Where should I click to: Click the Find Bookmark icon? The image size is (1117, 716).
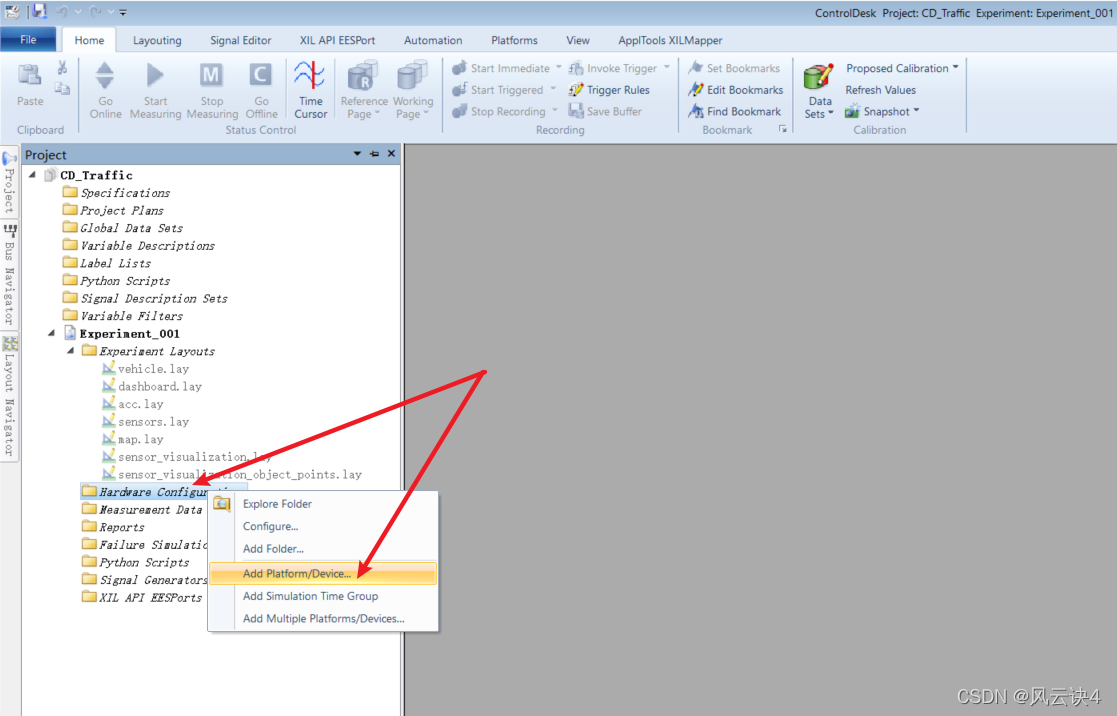click(697, 112)
